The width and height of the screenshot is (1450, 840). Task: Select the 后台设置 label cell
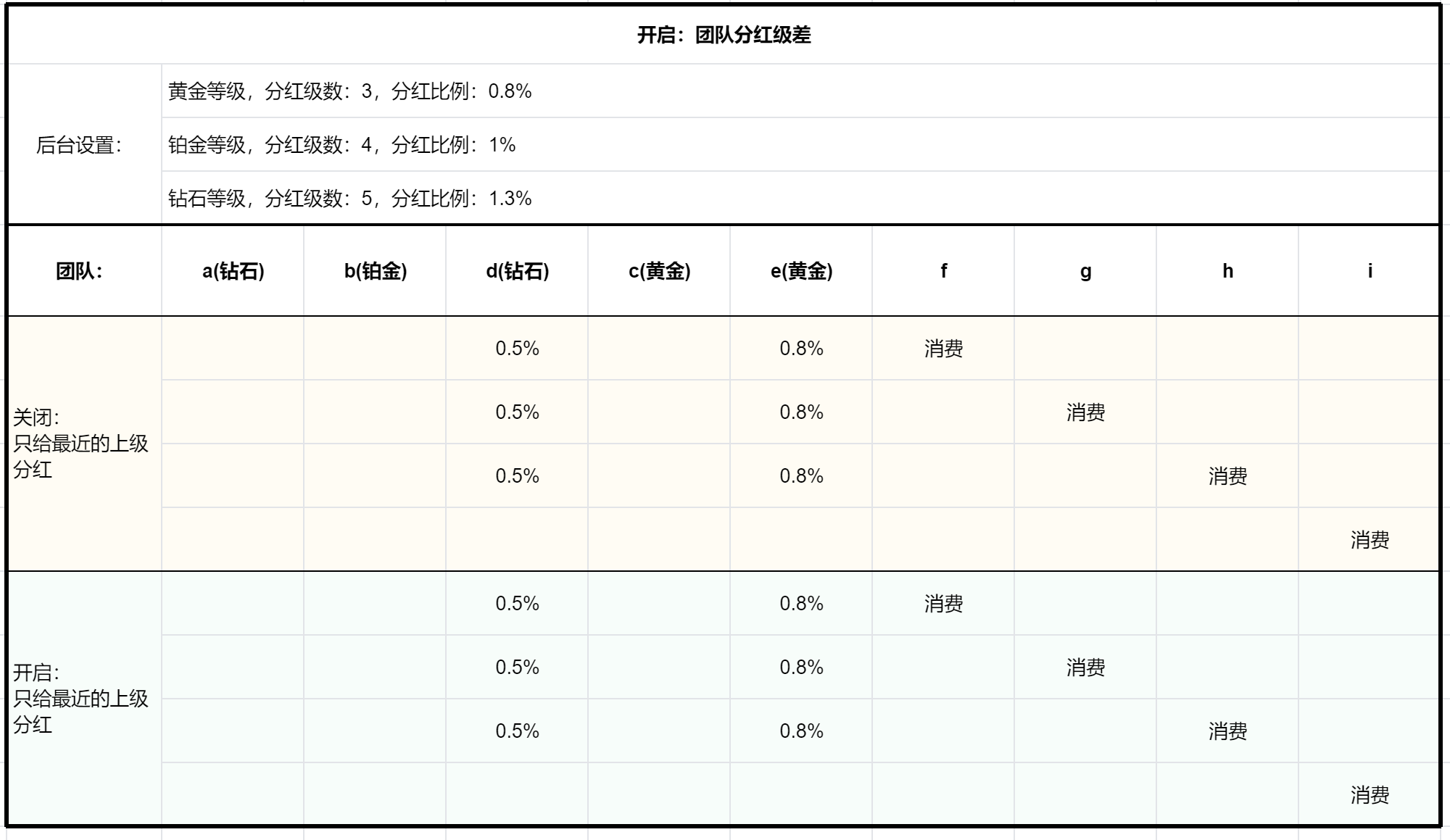tap(79, 145)
